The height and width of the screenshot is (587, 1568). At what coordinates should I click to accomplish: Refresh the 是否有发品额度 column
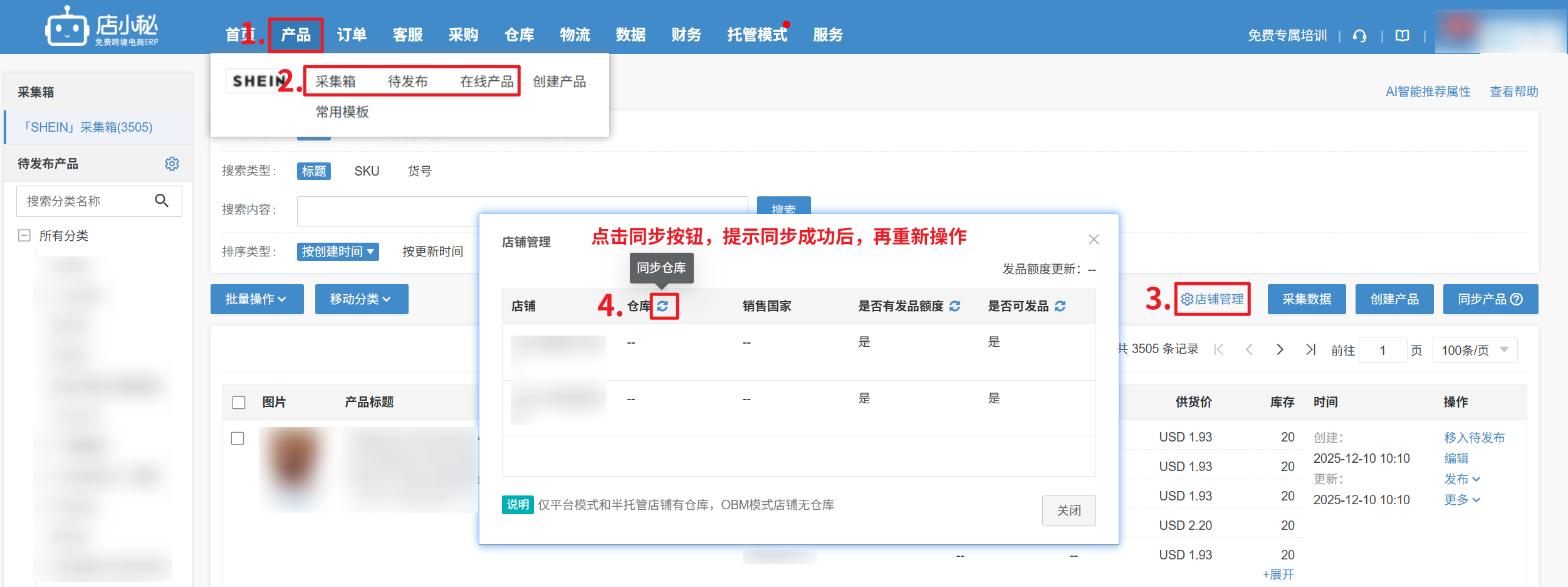click(x=954, y=306)
